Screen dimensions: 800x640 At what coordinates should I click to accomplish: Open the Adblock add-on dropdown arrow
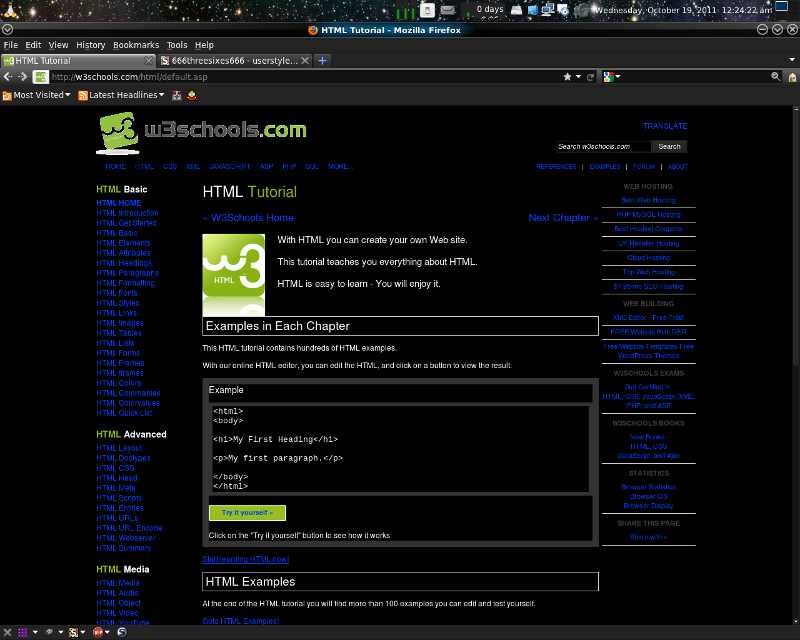[108, 632]
